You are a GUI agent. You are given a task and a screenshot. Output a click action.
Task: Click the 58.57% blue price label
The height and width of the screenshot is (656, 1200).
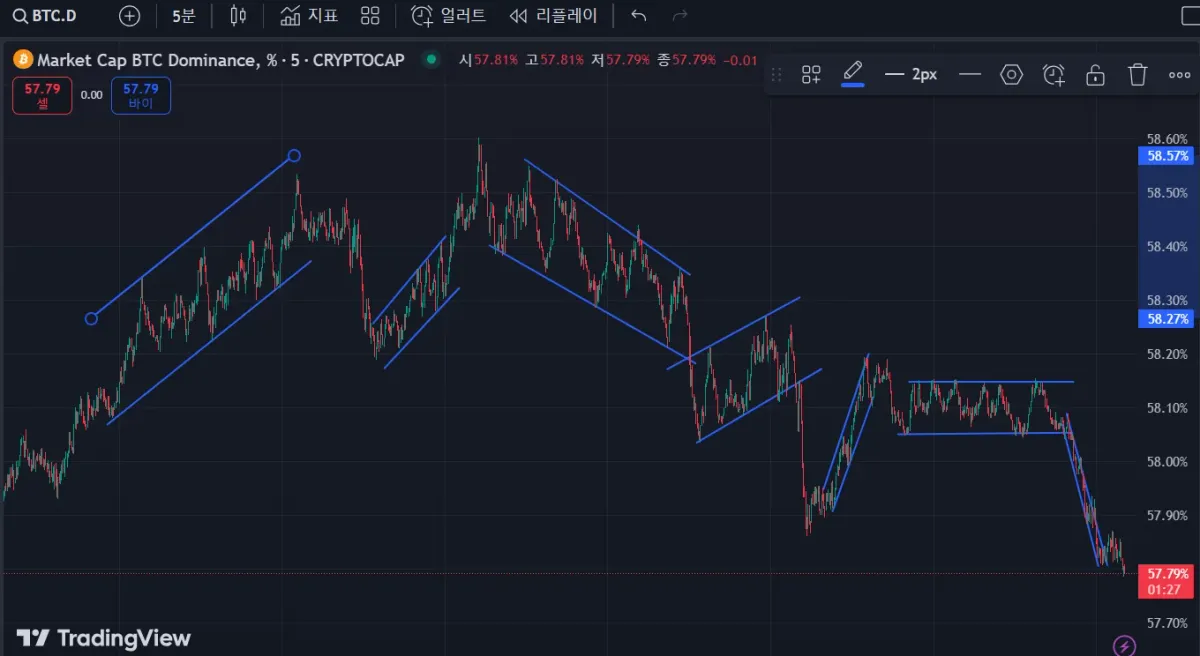point(1166,156)
